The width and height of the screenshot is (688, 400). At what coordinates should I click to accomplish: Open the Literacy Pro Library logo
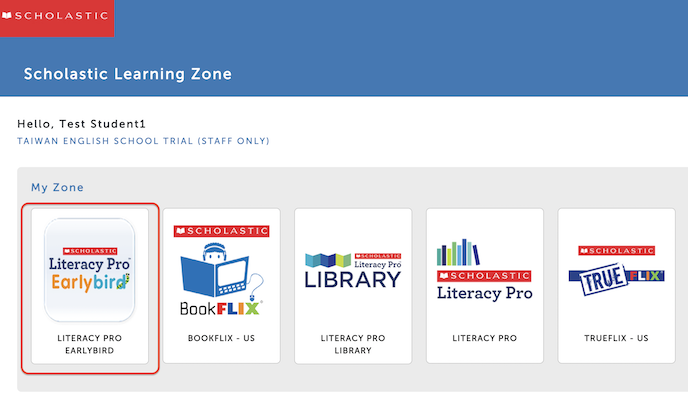coord(353,268)
